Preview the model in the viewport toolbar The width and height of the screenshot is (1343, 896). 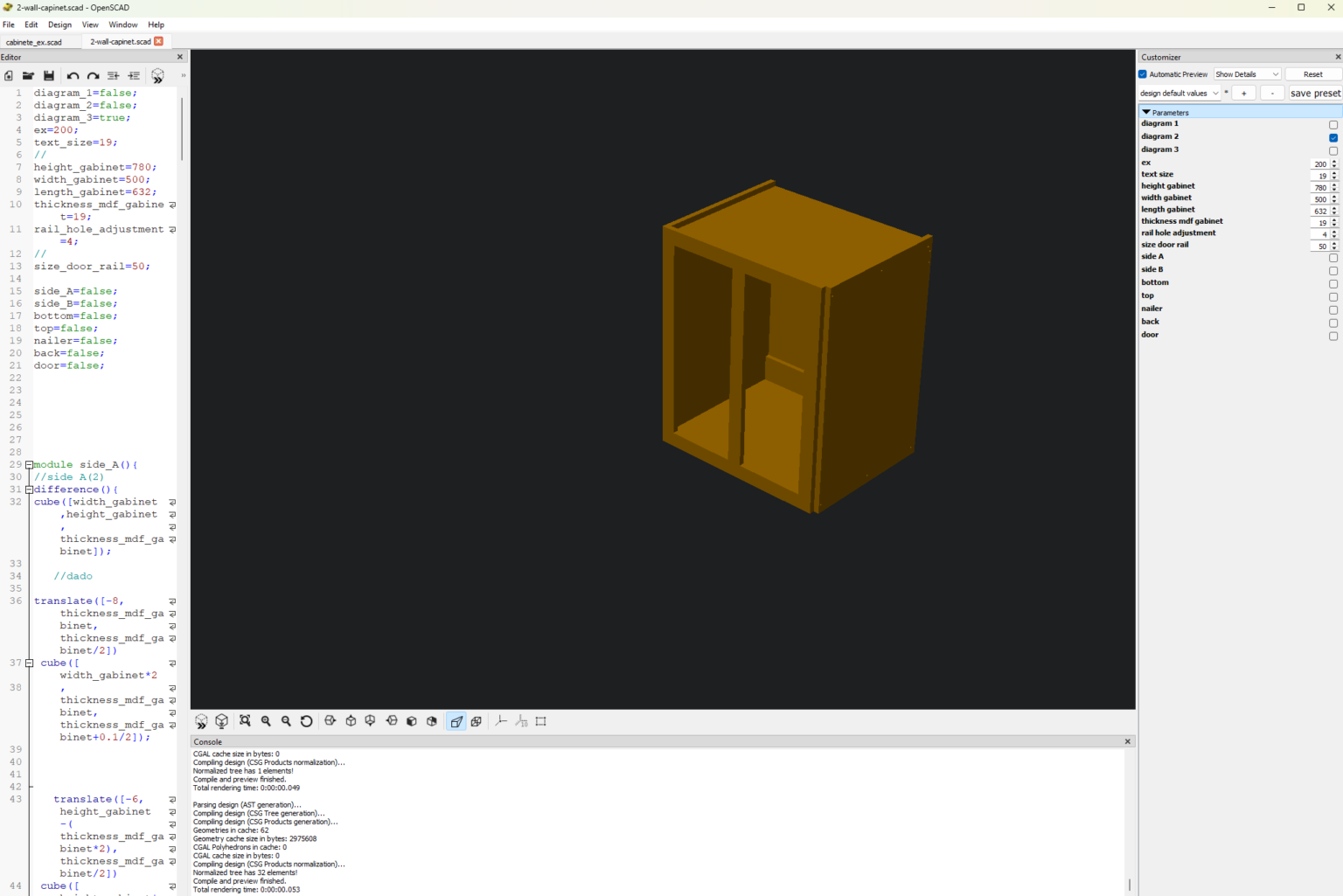click(201, 721)
